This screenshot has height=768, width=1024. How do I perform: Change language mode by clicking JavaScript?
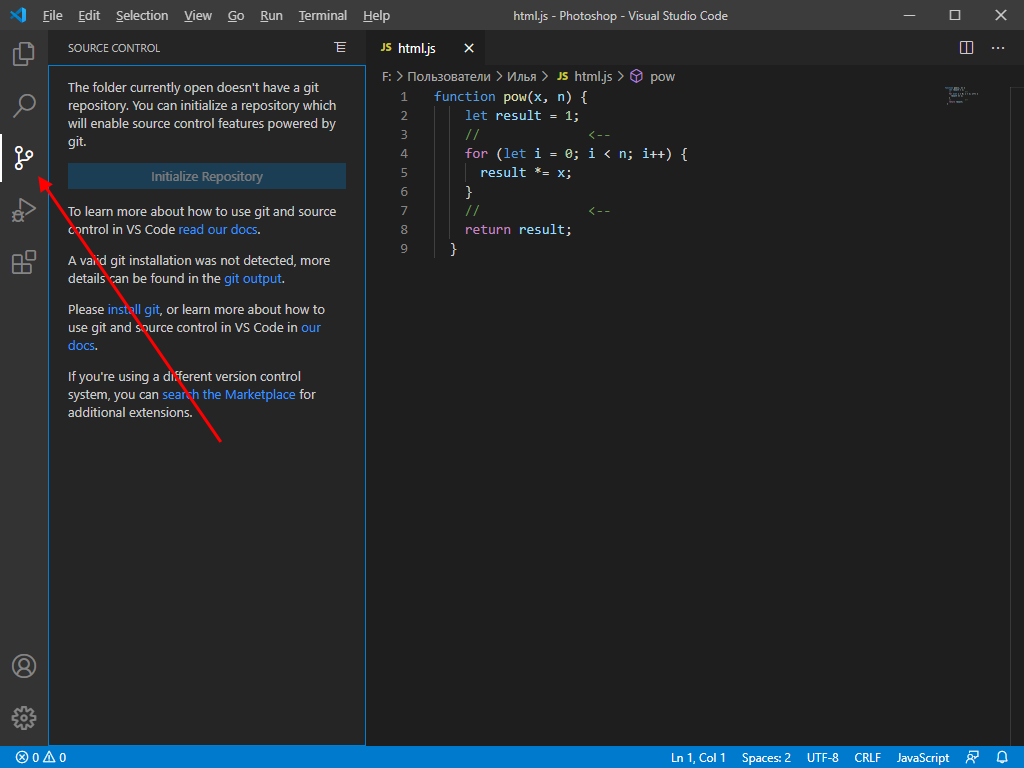click(x=921, y=757)
